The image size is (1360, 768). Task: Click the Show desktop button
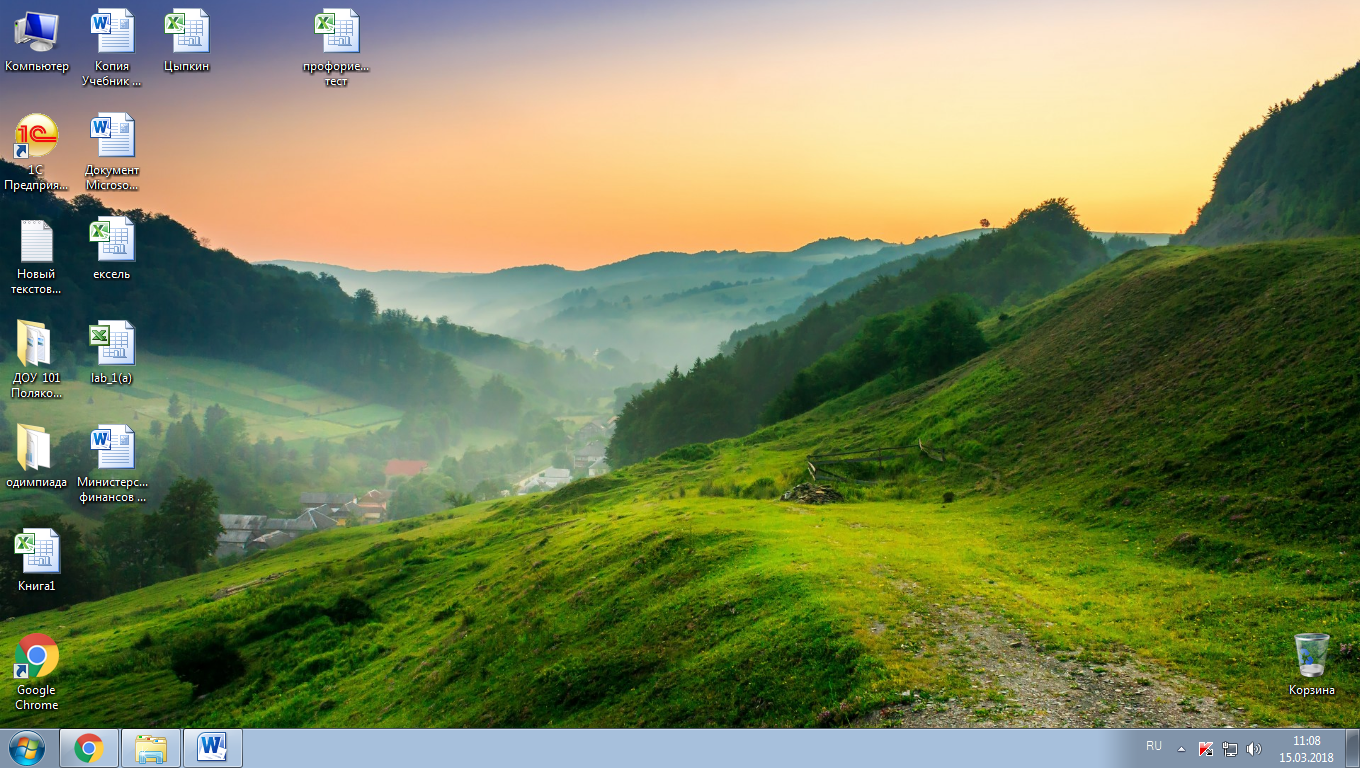[x=1352, y=748]
